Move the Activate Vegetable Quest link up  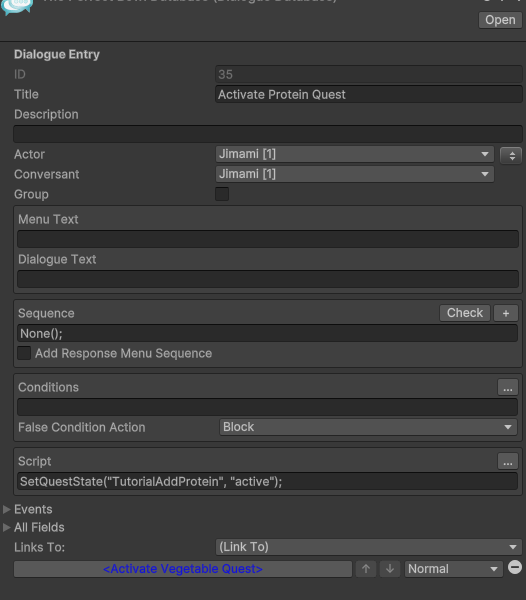[x=366, y=569]
